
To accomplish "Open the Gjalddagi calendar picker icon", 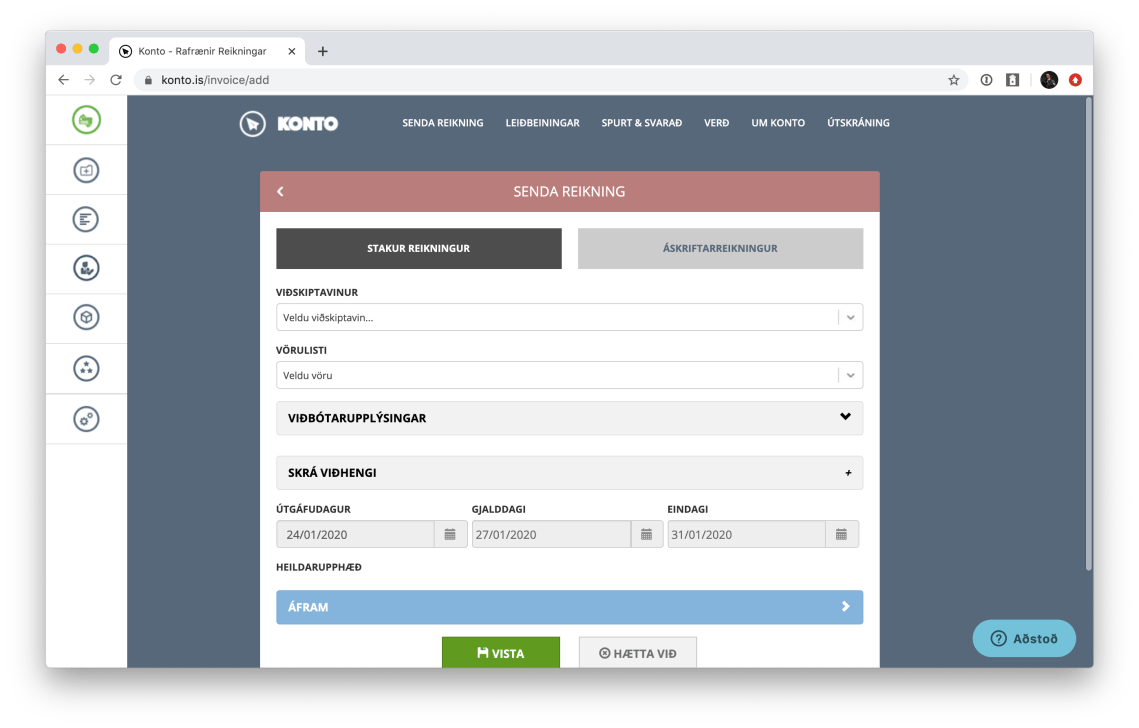I will (x=646, y=534).
